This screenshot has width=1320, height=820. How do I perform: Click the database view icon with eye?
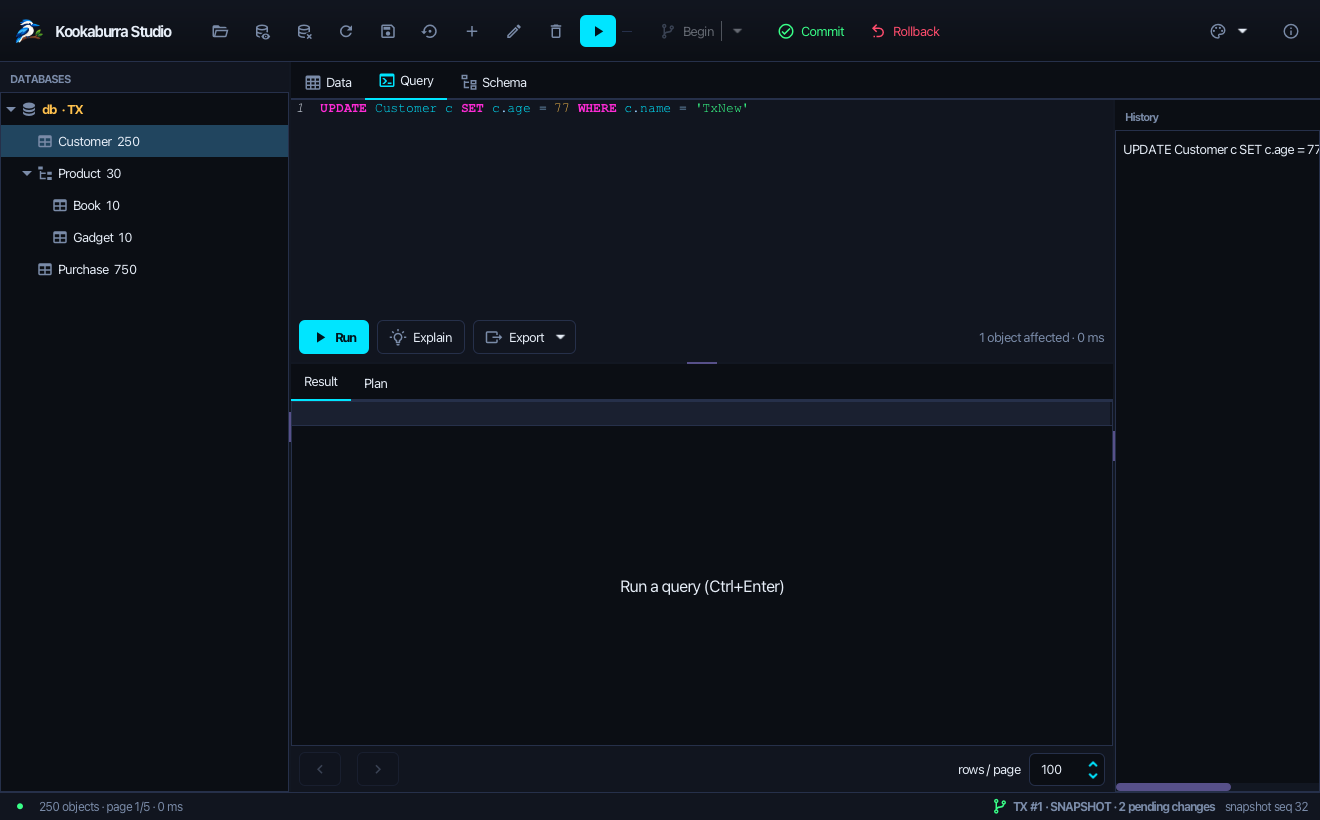(262, 31)
